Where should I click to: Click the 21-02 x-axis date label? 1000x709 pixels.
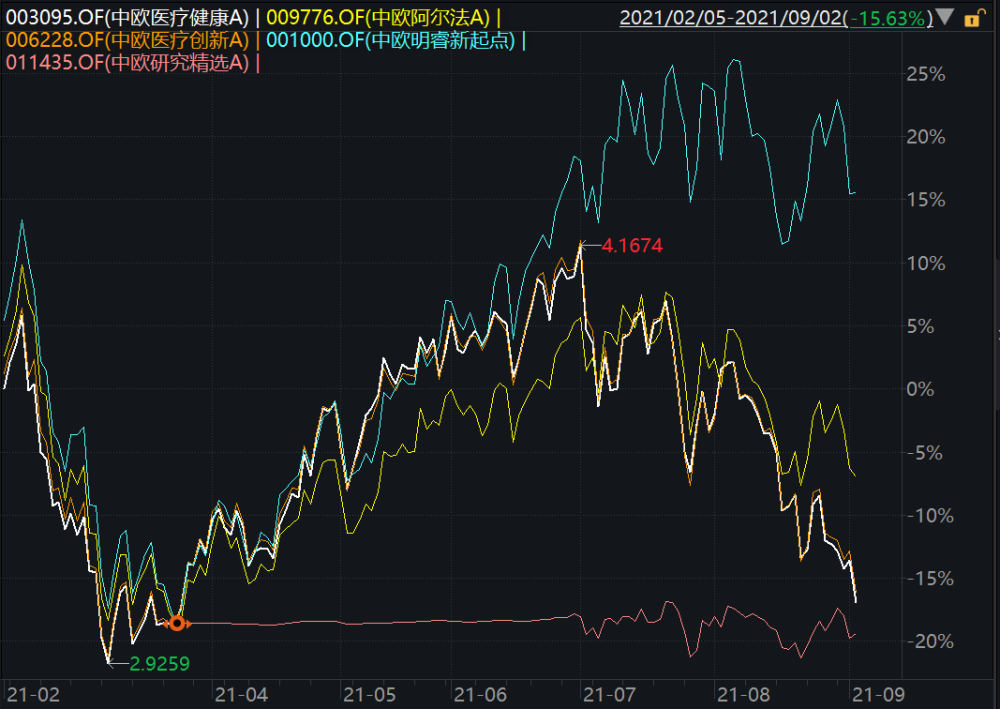point(33,694)
